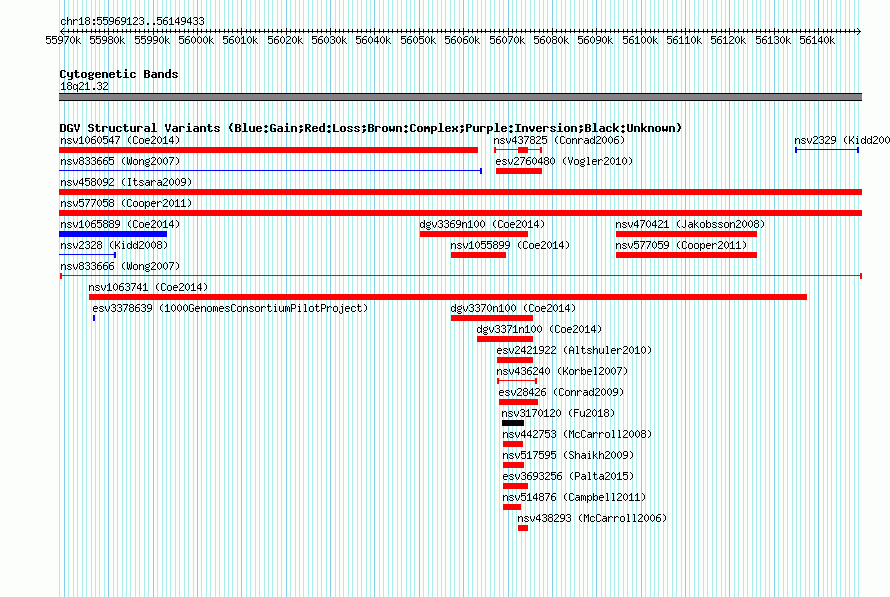Select the nsv438293 small red bar
The image size is (890, 597).
tap(523, 528)
